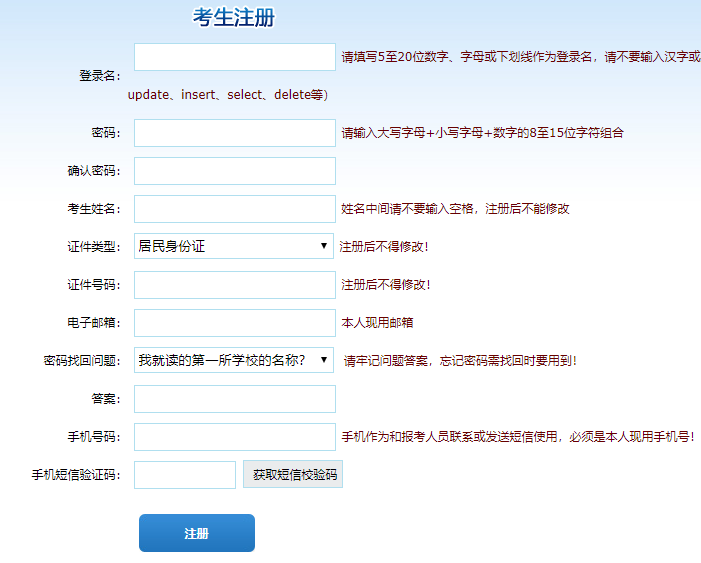Click the 密码找回问题 label text
Screen dimensions: 701x563
82,361
